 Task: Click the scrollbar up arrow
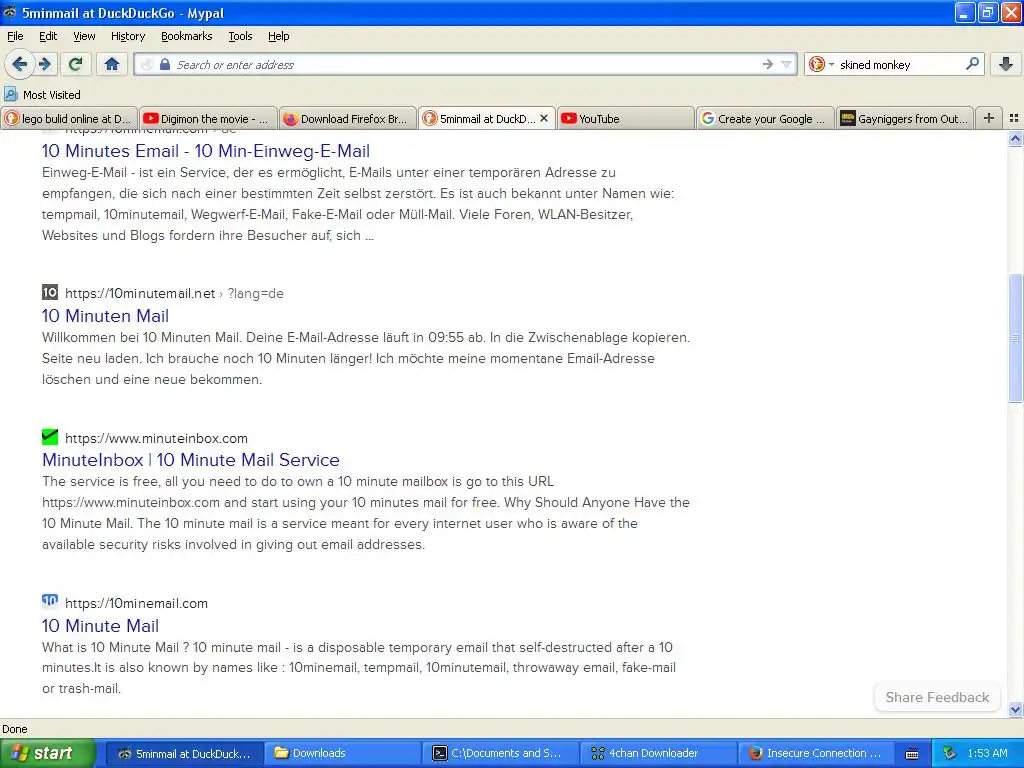click(1015, 138)
